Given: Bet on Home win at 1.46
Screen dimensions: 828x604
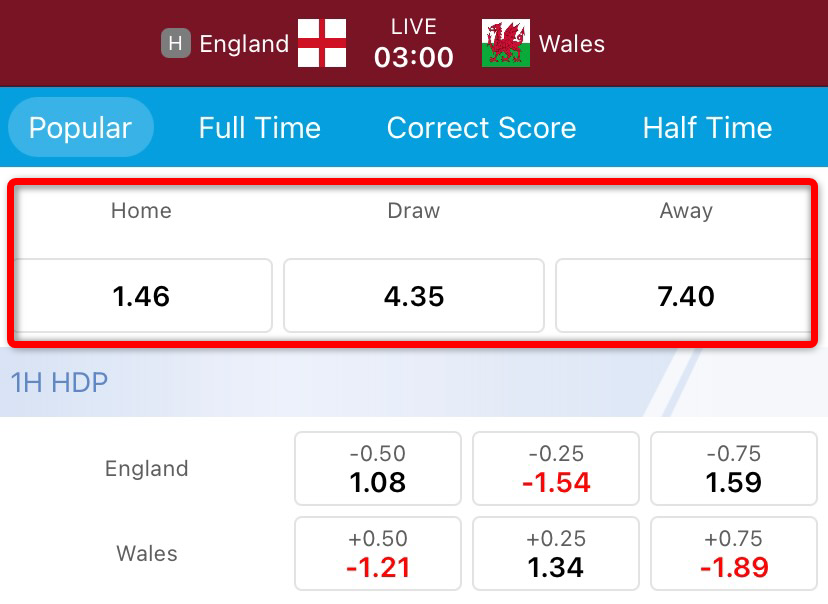Looking at the screenshot, I should click(142, 296).
